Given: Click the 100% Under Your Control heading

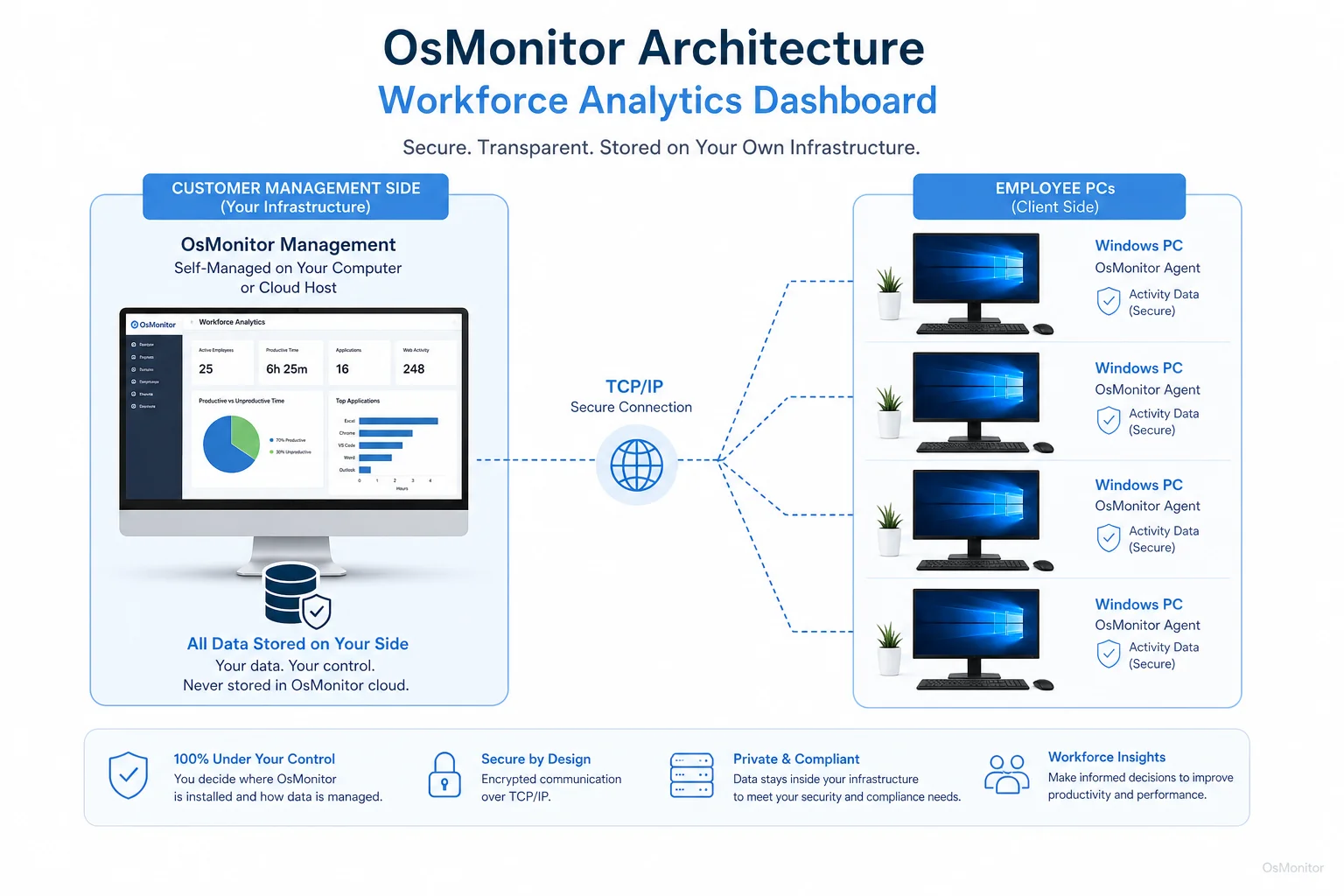Looking at the screenshot, I should tap(255, 759).
